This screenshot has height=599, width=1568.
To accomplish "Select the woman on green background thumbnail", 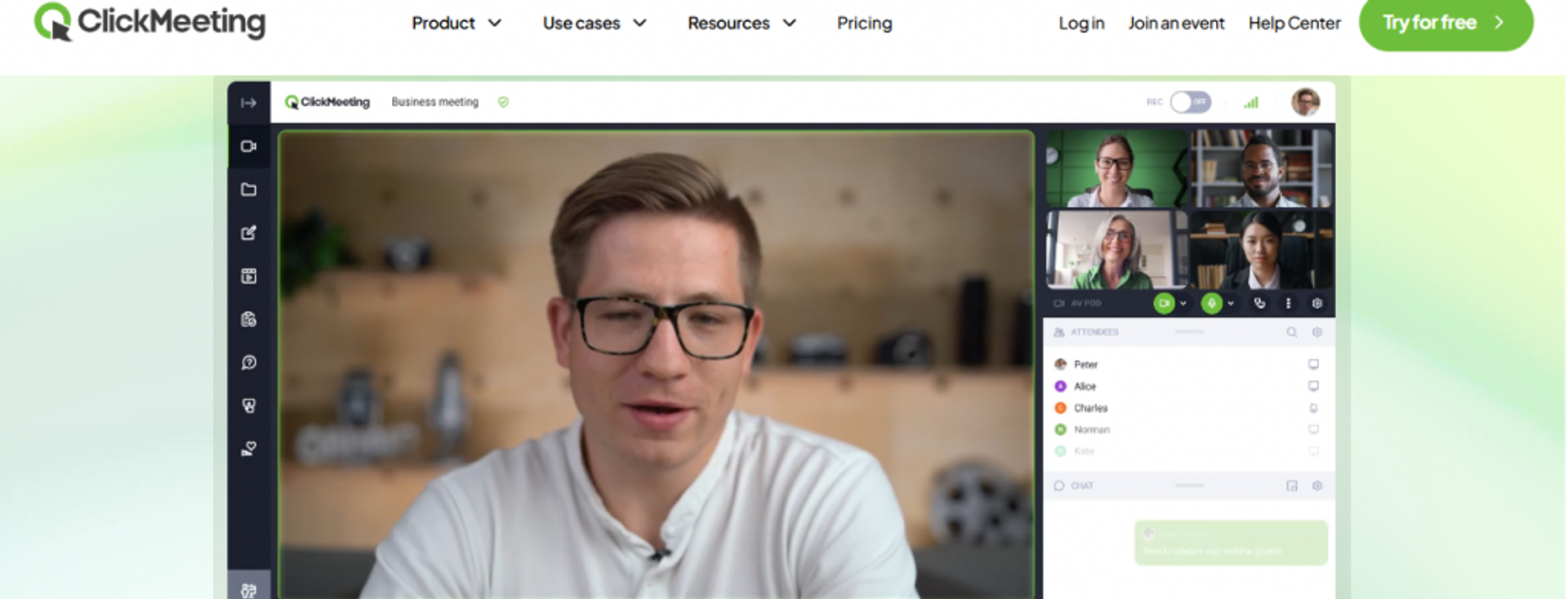I will [1116, 168].
